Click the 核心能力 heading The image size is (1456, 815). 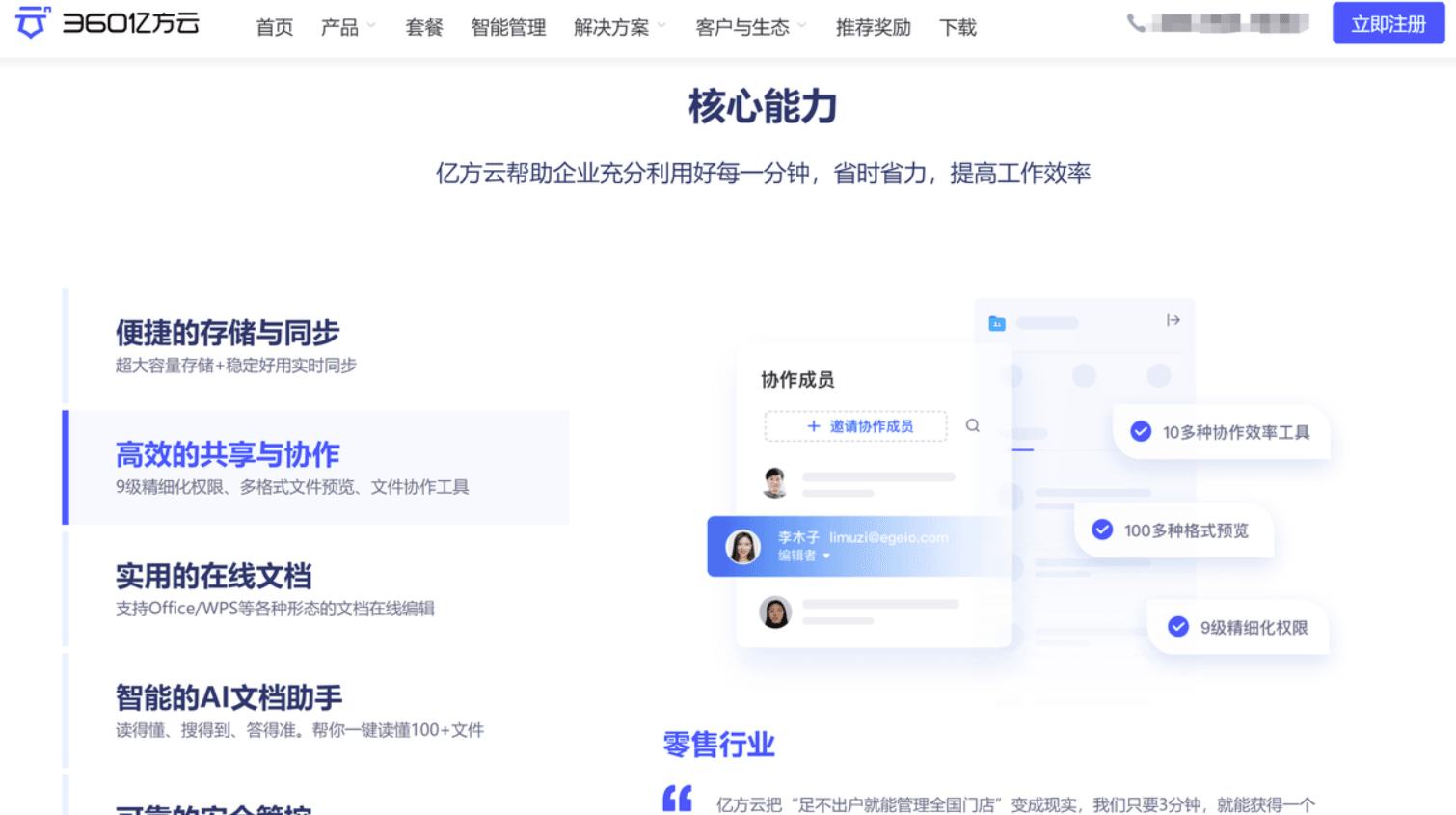(x=763, y=106)
